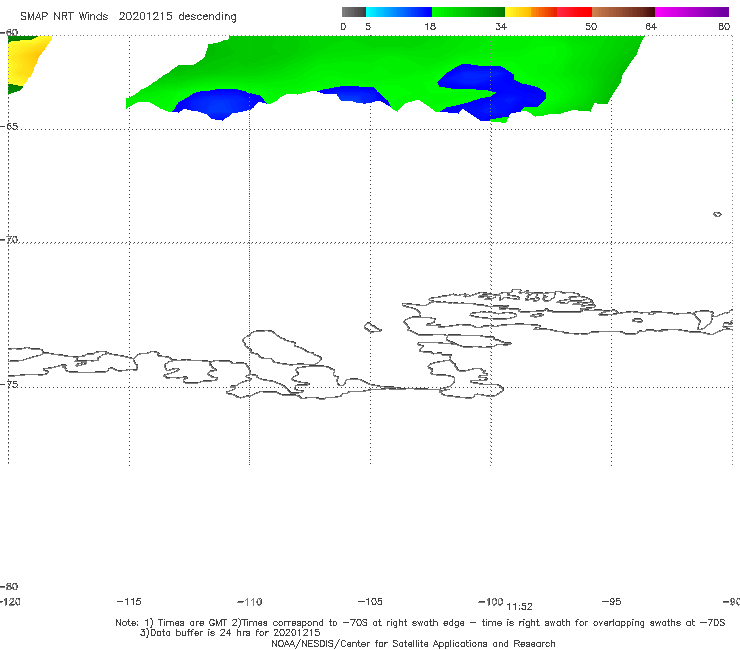The image size is (740, 650).
Task: Click the small blue wind patch near -106 longitude
Action: click(x=356, y=94)
